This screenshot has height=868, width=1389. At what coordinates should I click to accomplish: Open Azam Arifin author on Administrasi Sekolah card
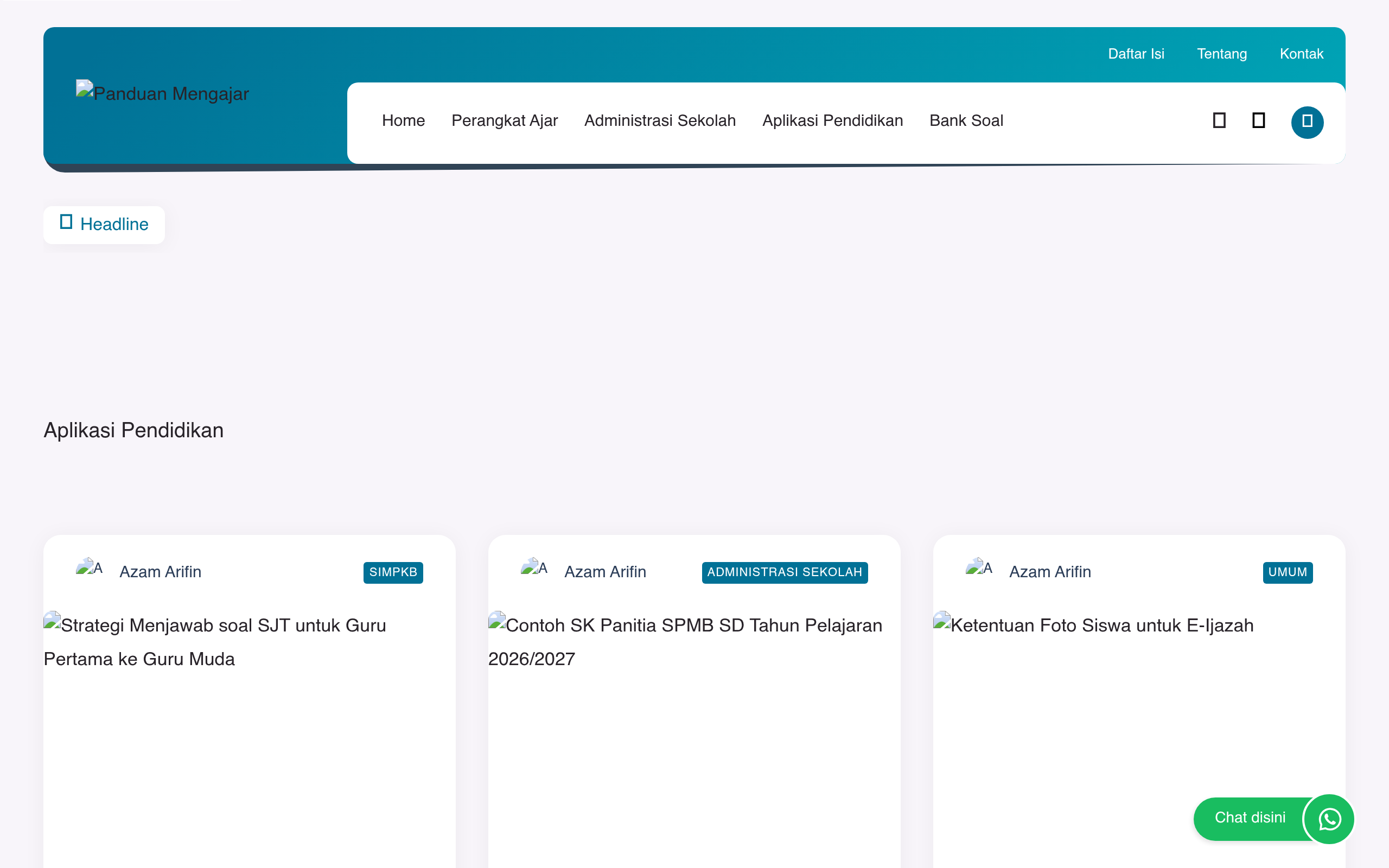point(605,572)
